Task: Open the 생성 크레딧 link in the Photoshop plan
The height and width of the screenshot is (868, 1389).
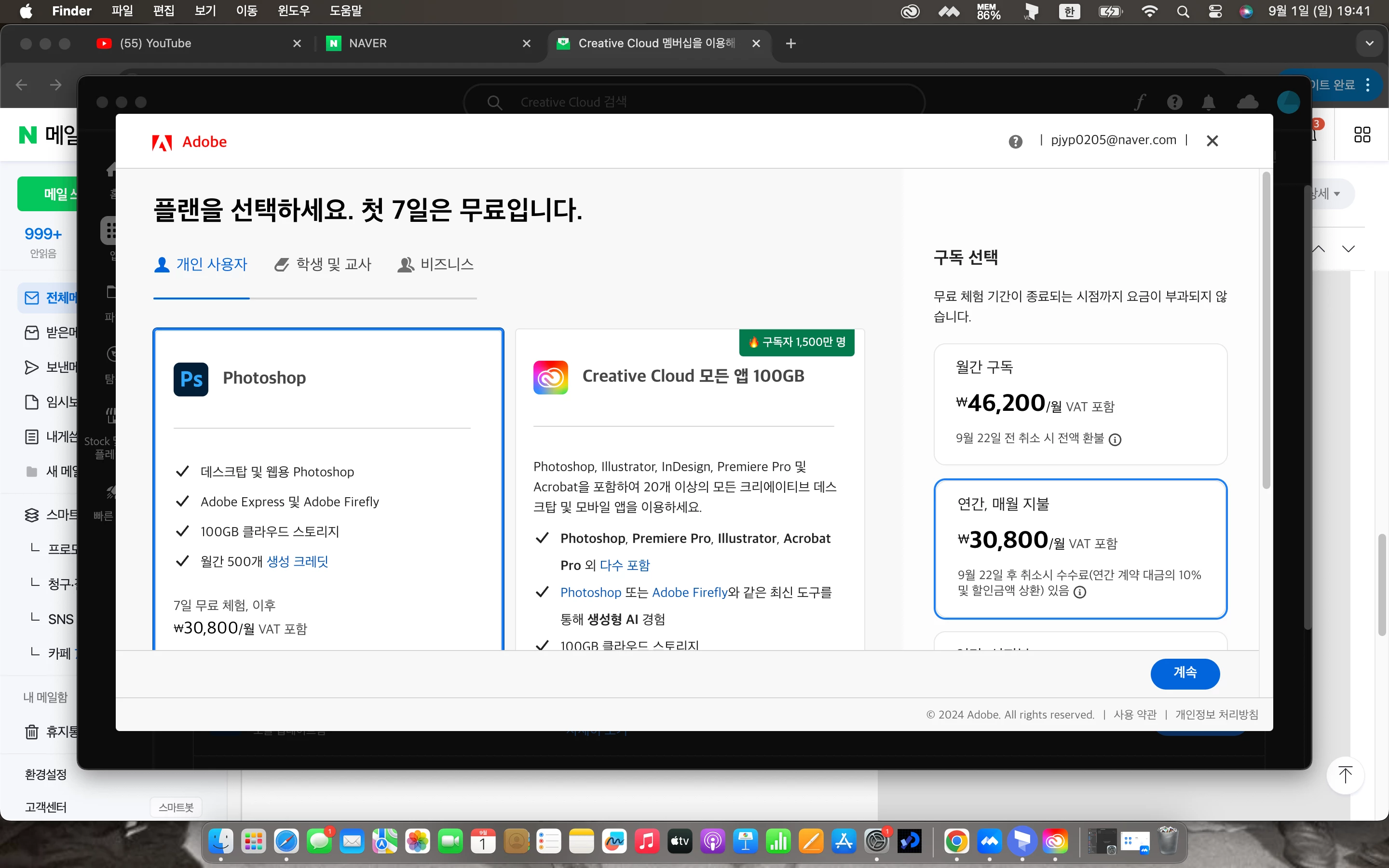Action: tap(297, 561)
